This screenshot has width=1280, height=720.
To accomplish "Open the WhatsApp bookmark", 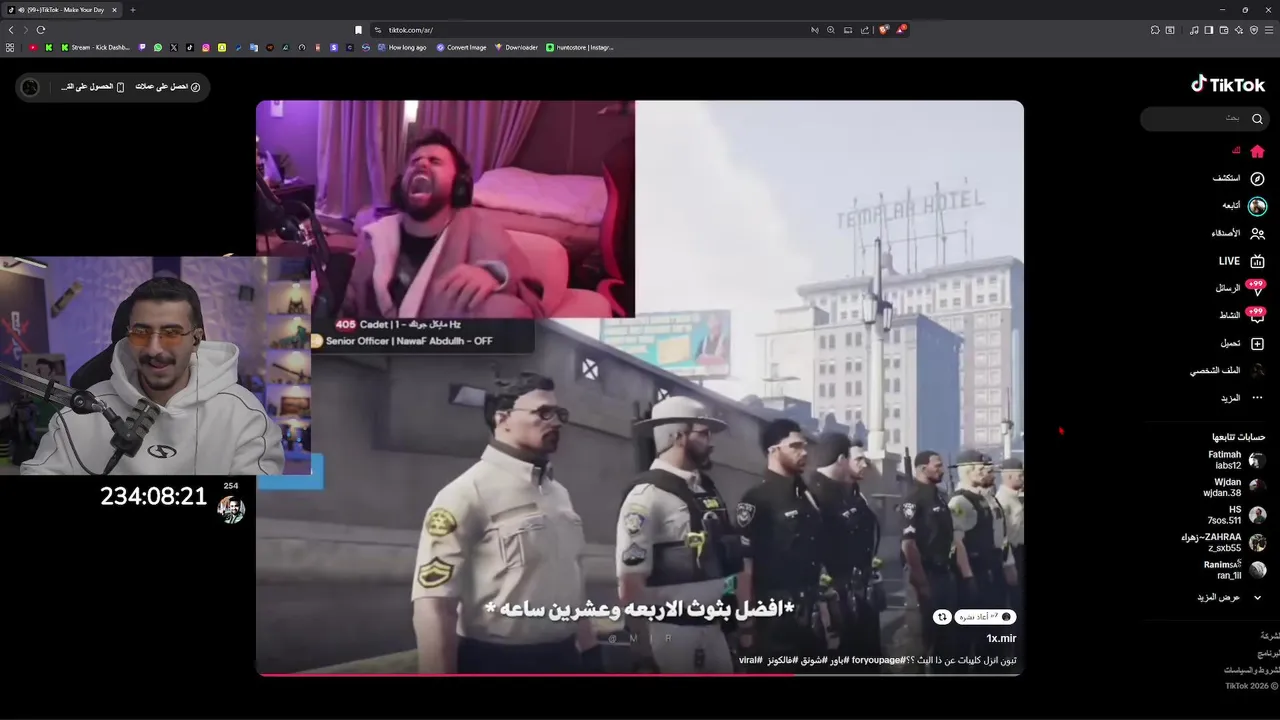I will (x=157, y=47).
